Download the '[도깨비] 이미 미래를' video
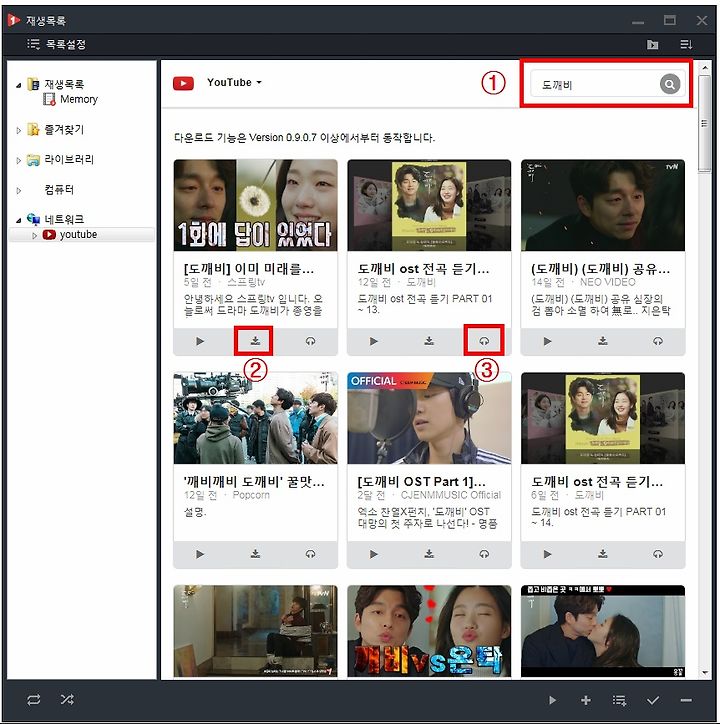Image resolution: width=720 pixels, height=724 pixels. (x=255, y=341)
